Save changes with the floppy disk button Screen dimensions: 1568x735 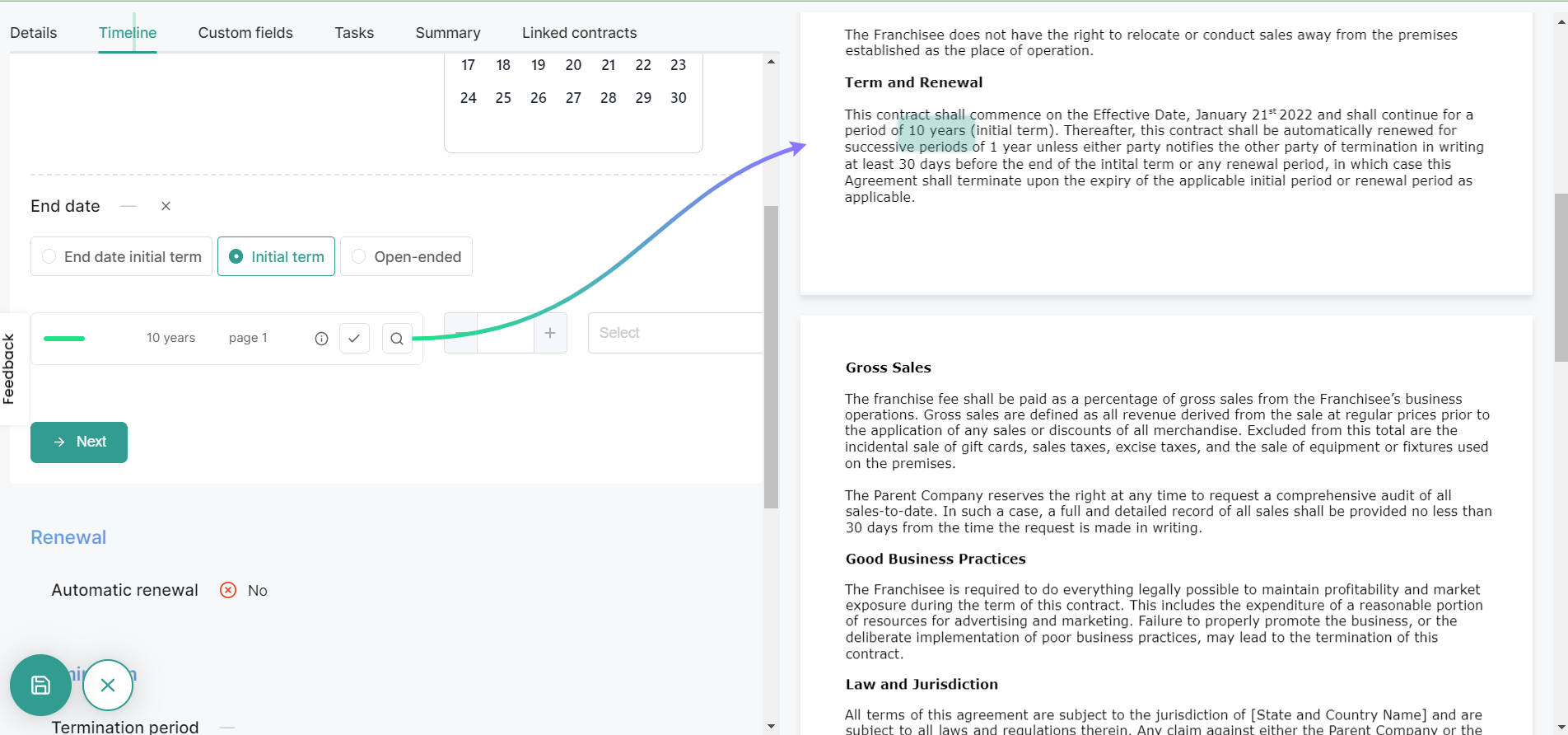(x=40, y=685)
